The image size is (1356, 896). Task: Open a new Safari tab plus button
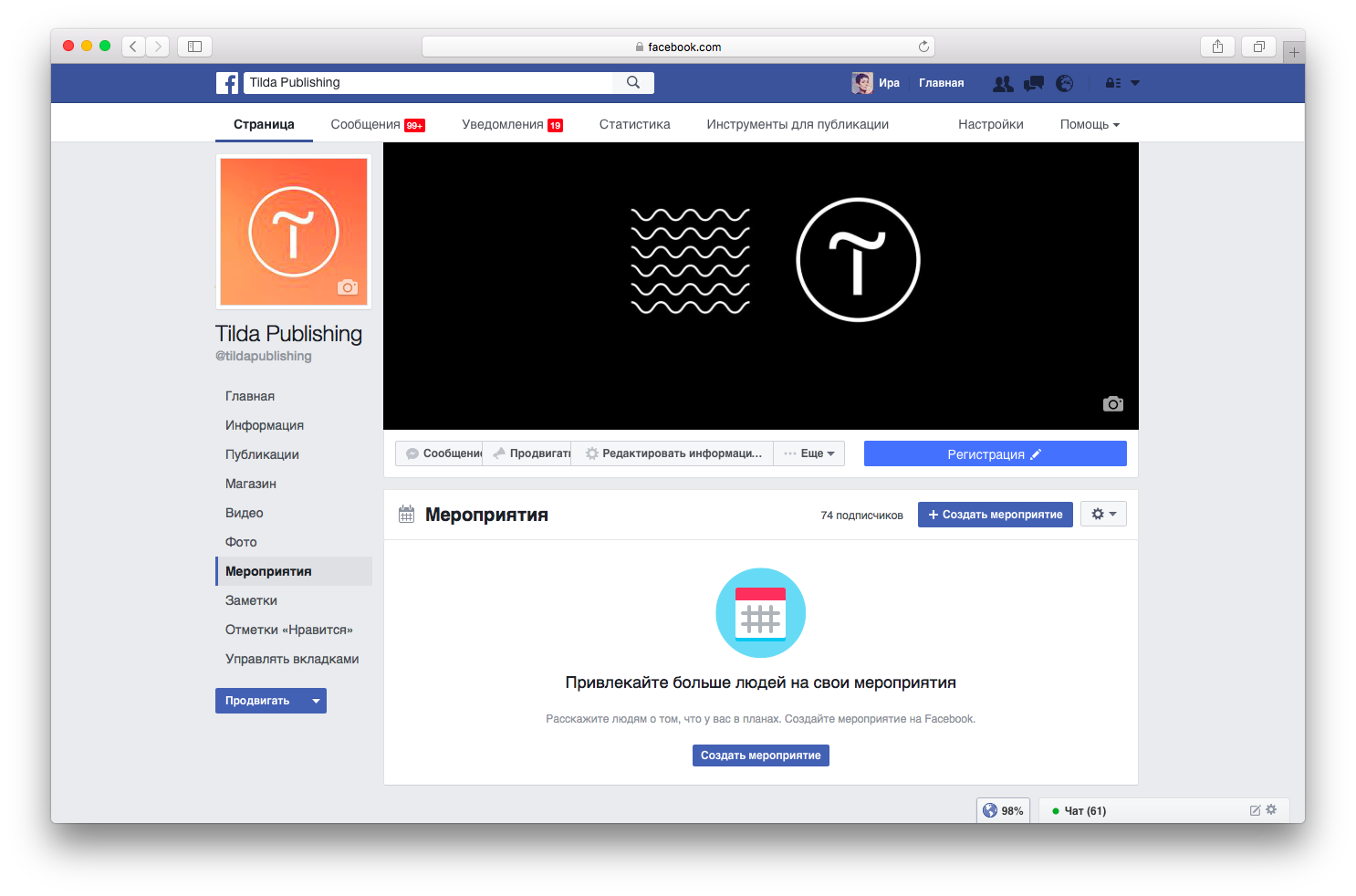click(1294, 52)
